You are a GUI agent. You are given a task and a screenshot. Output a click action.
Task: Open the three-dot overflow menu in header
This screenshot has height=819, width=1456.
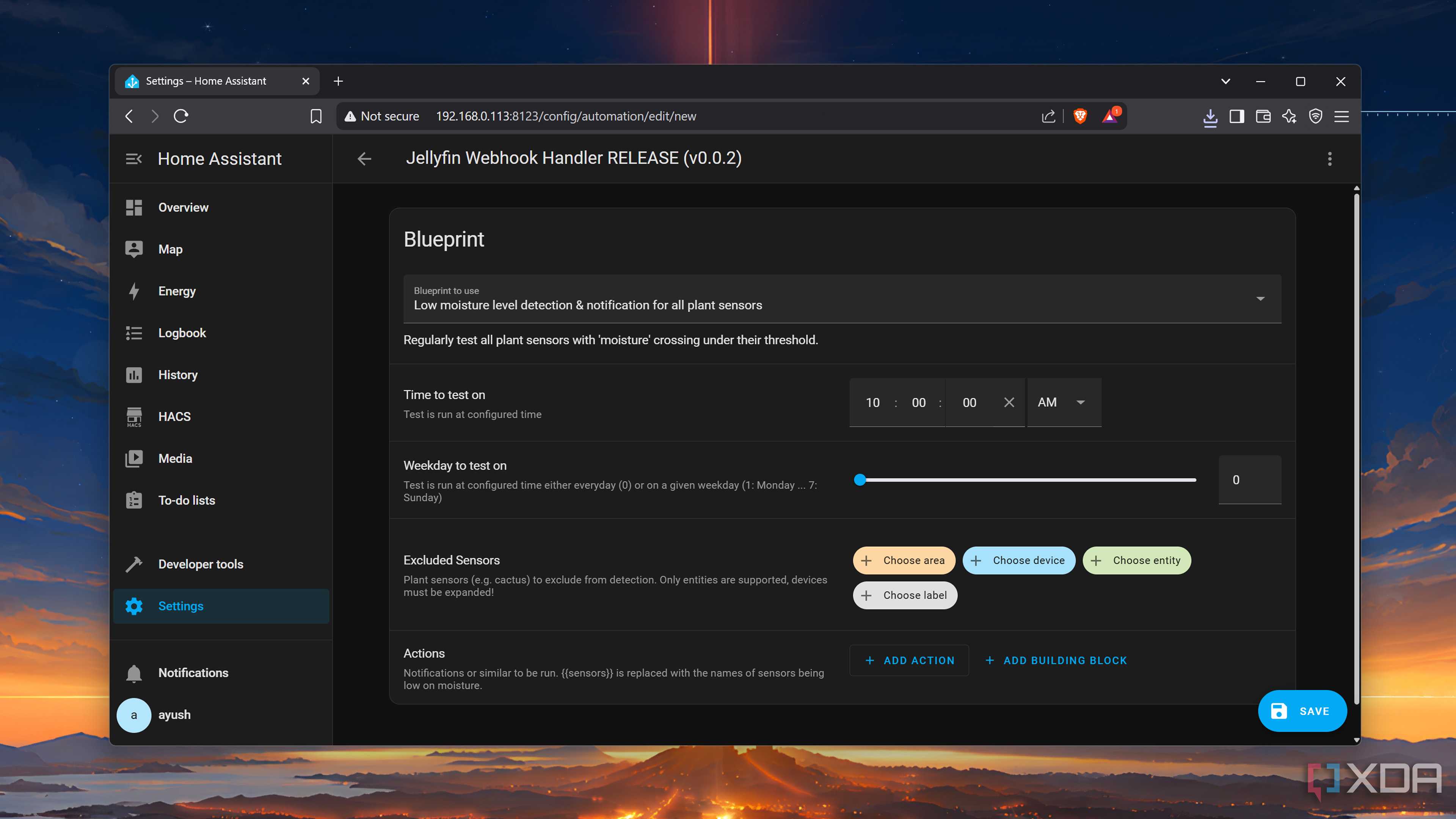click(1329, 159)
